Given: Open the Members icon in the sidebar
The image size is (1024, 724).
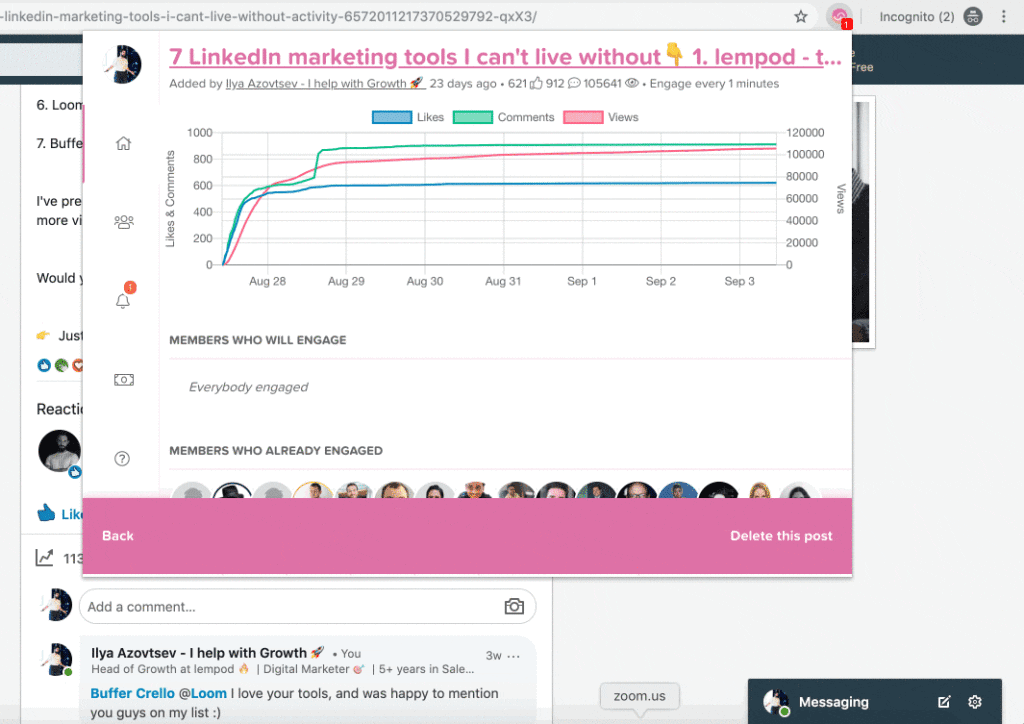Looking at the screenshot, I should [122, 222].
